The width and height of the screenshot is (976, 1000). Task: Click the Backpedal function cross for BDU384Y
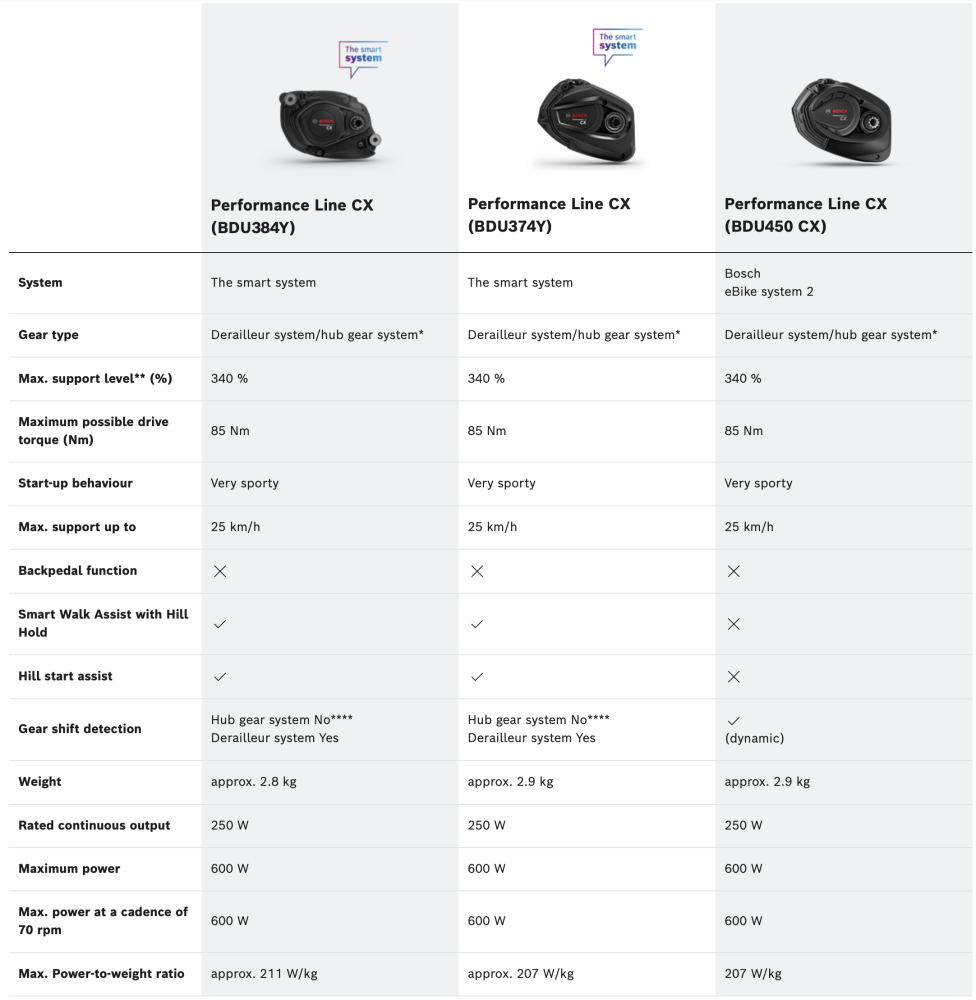pos(220,571)
